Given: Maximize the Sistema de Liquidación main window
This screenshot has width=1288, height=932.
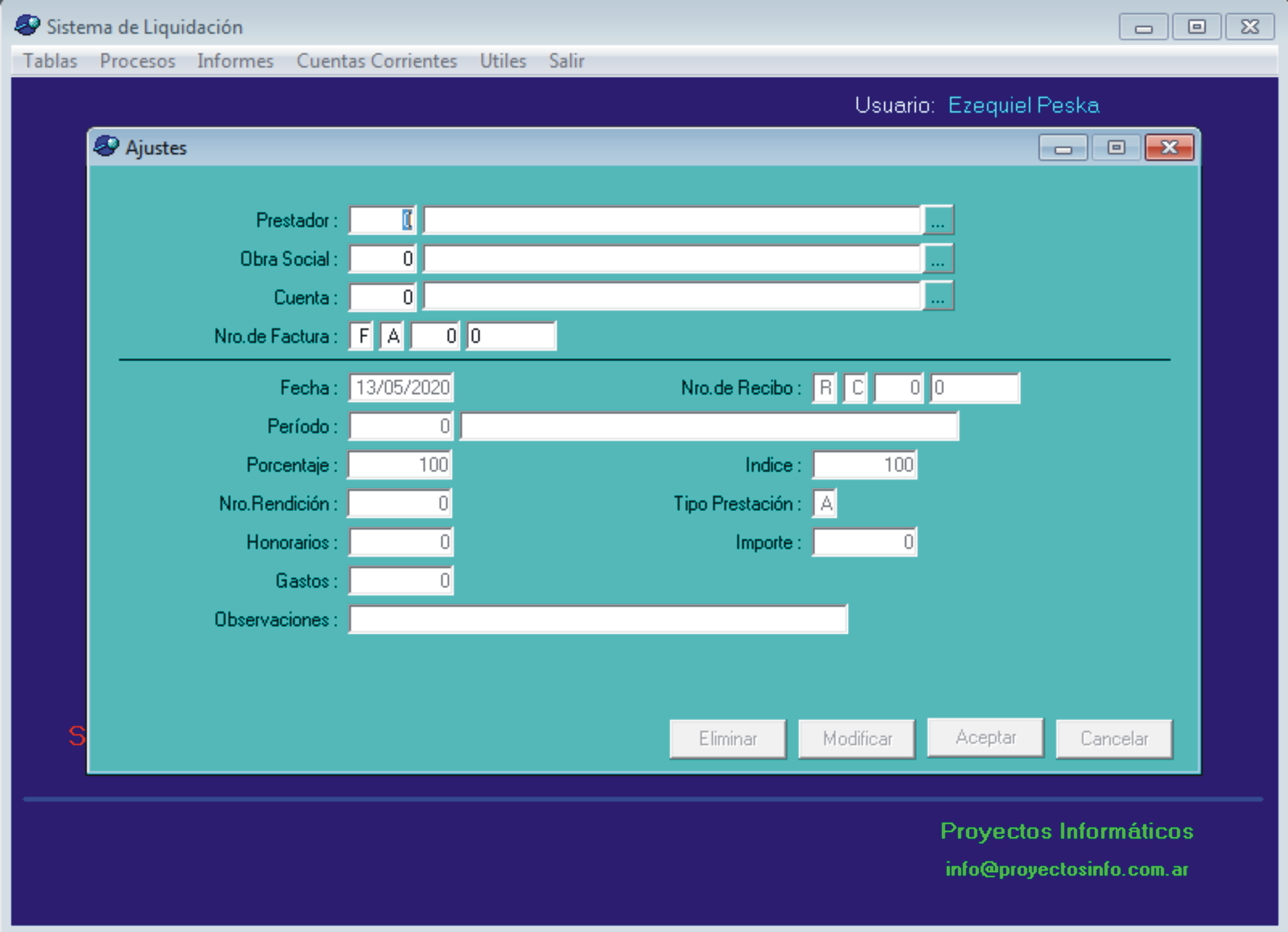Looking at the screenshot, I should [x=1196, y=27].
